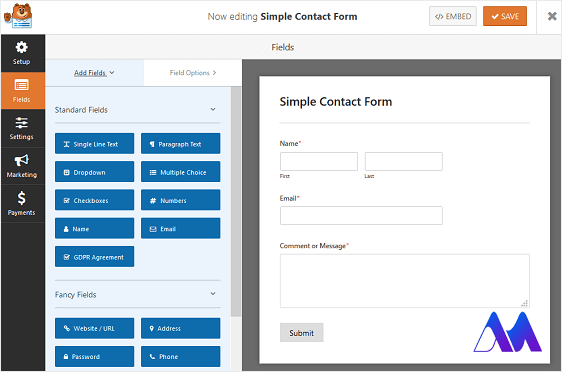This screenshot has width=562, height=372.
Task: Click the First name input box
Action: coord(319,161)
